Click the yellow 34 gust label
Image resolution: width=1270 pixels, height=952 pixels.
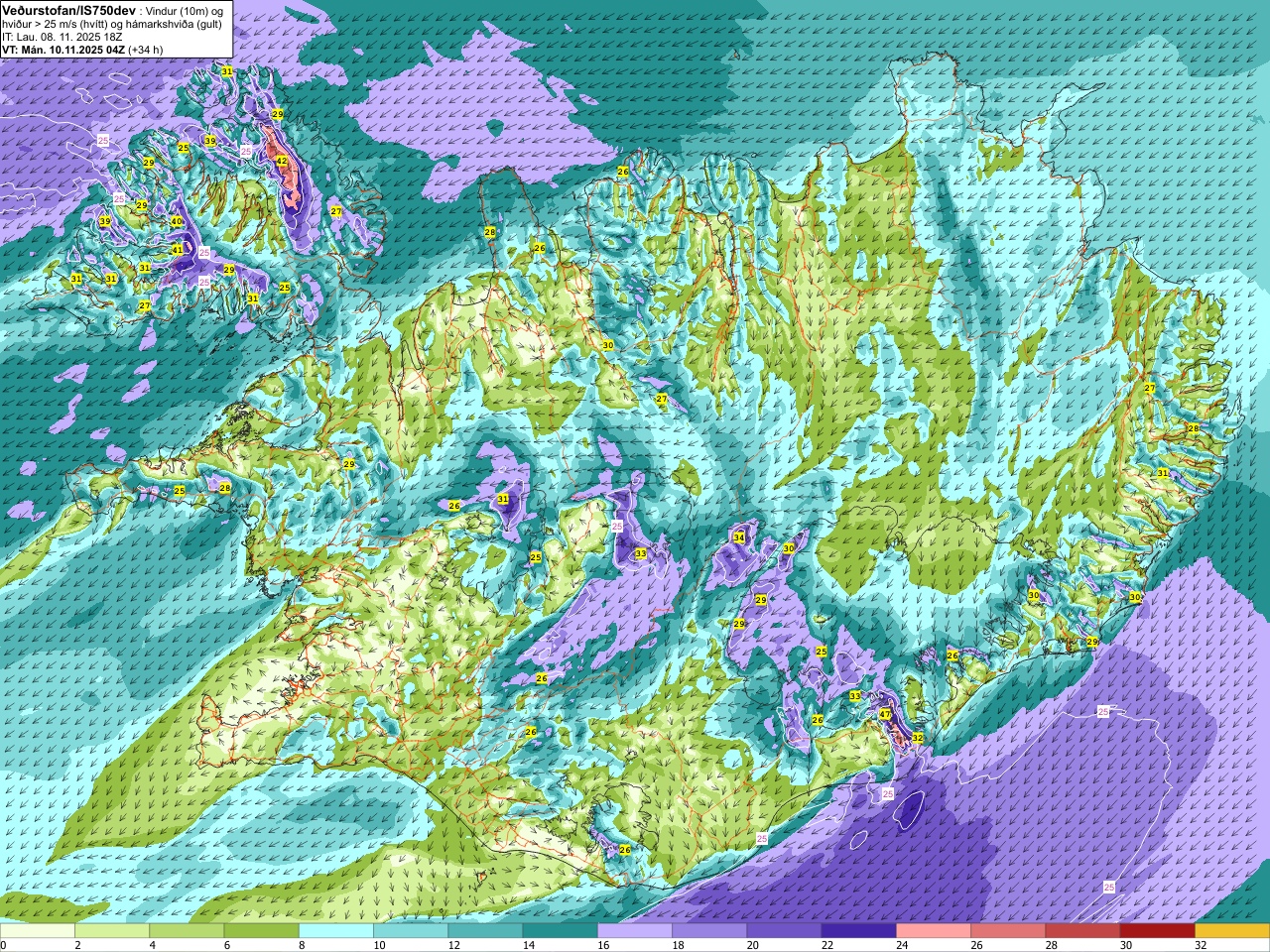[x=739, y=536]
